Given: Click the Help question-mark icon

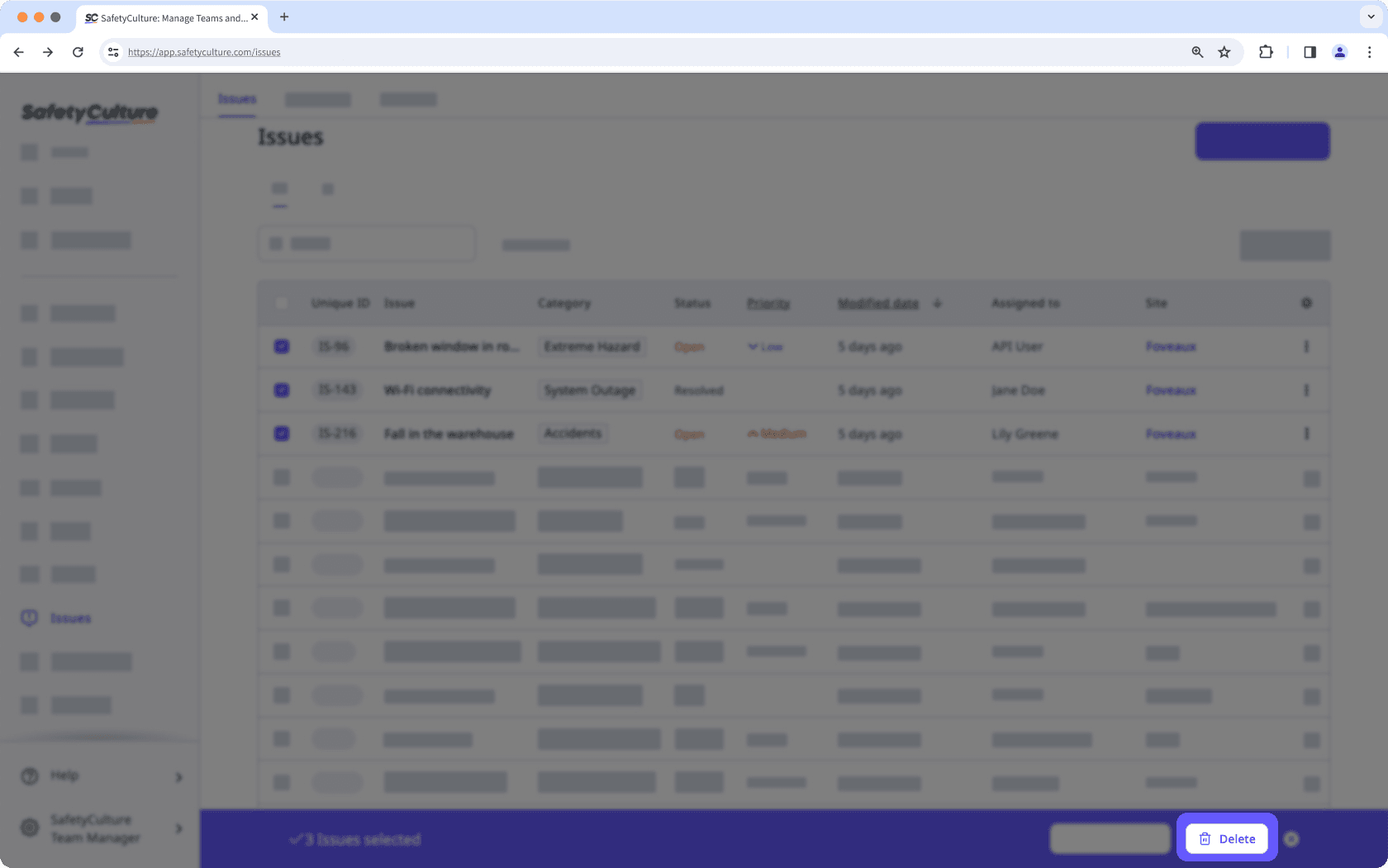Looking at the screenshot, I should point(30,776).
